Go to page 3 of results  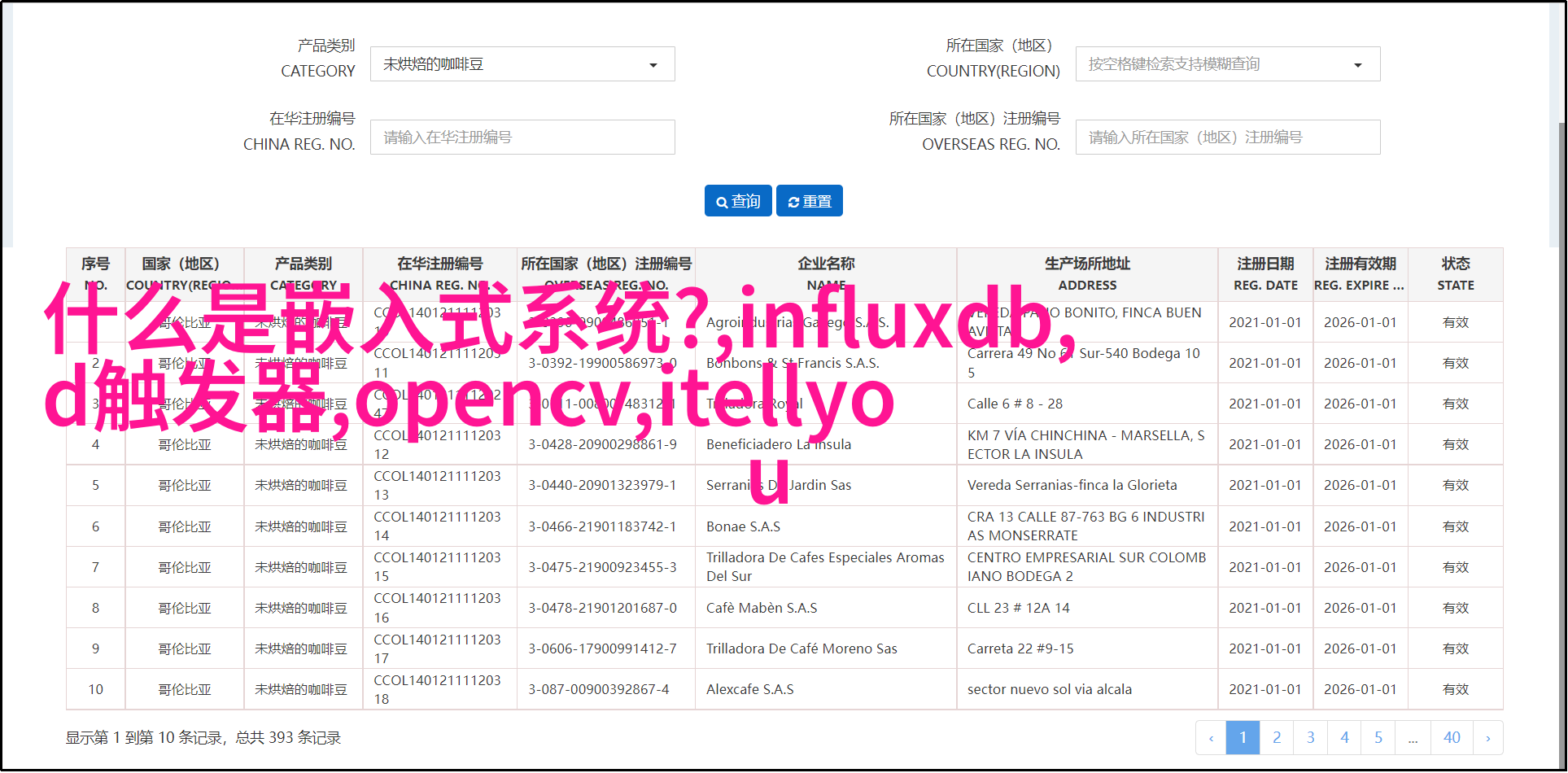tap(1311, 737)
